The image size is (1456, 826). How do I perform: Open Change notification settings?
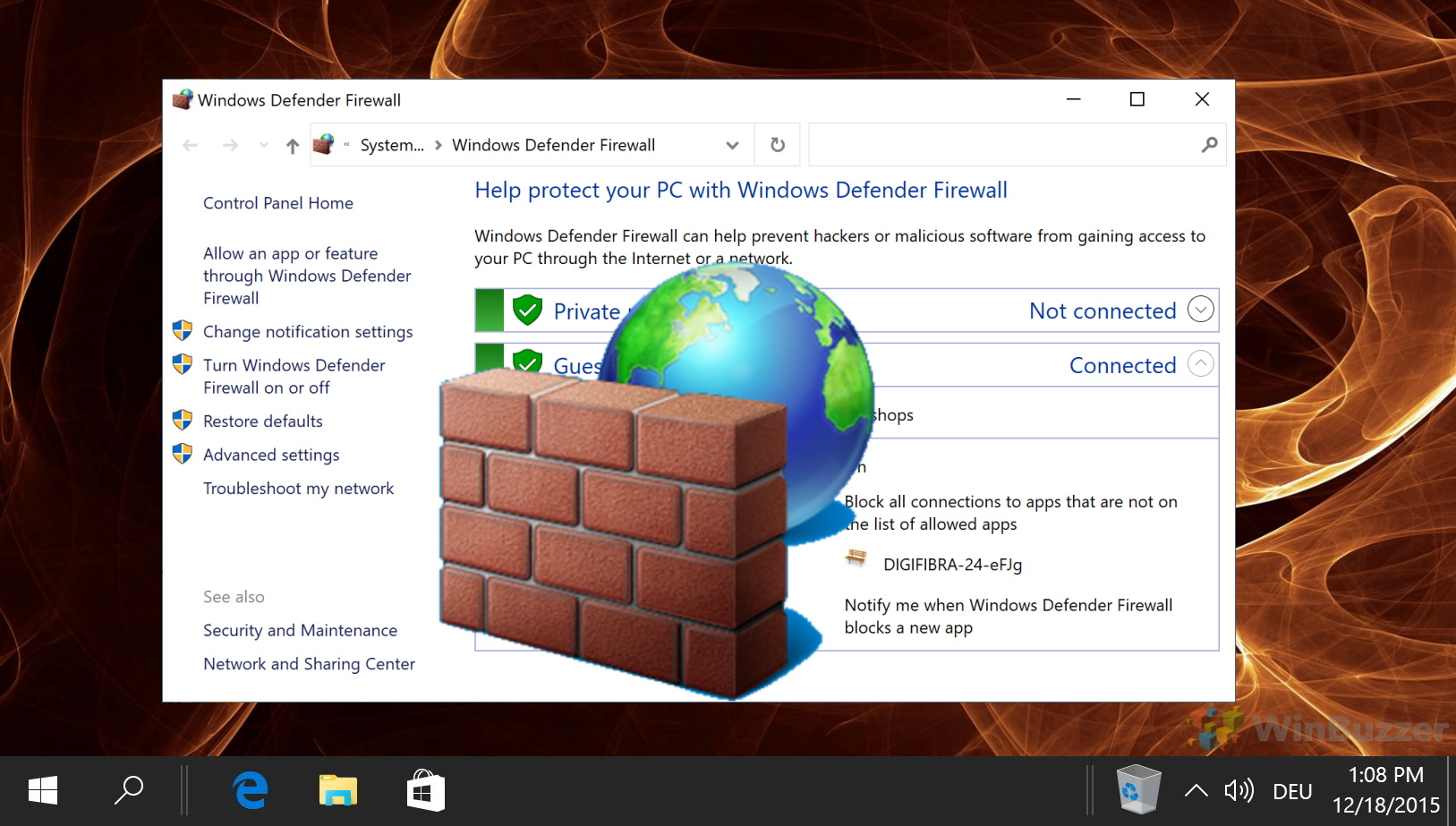308,332
